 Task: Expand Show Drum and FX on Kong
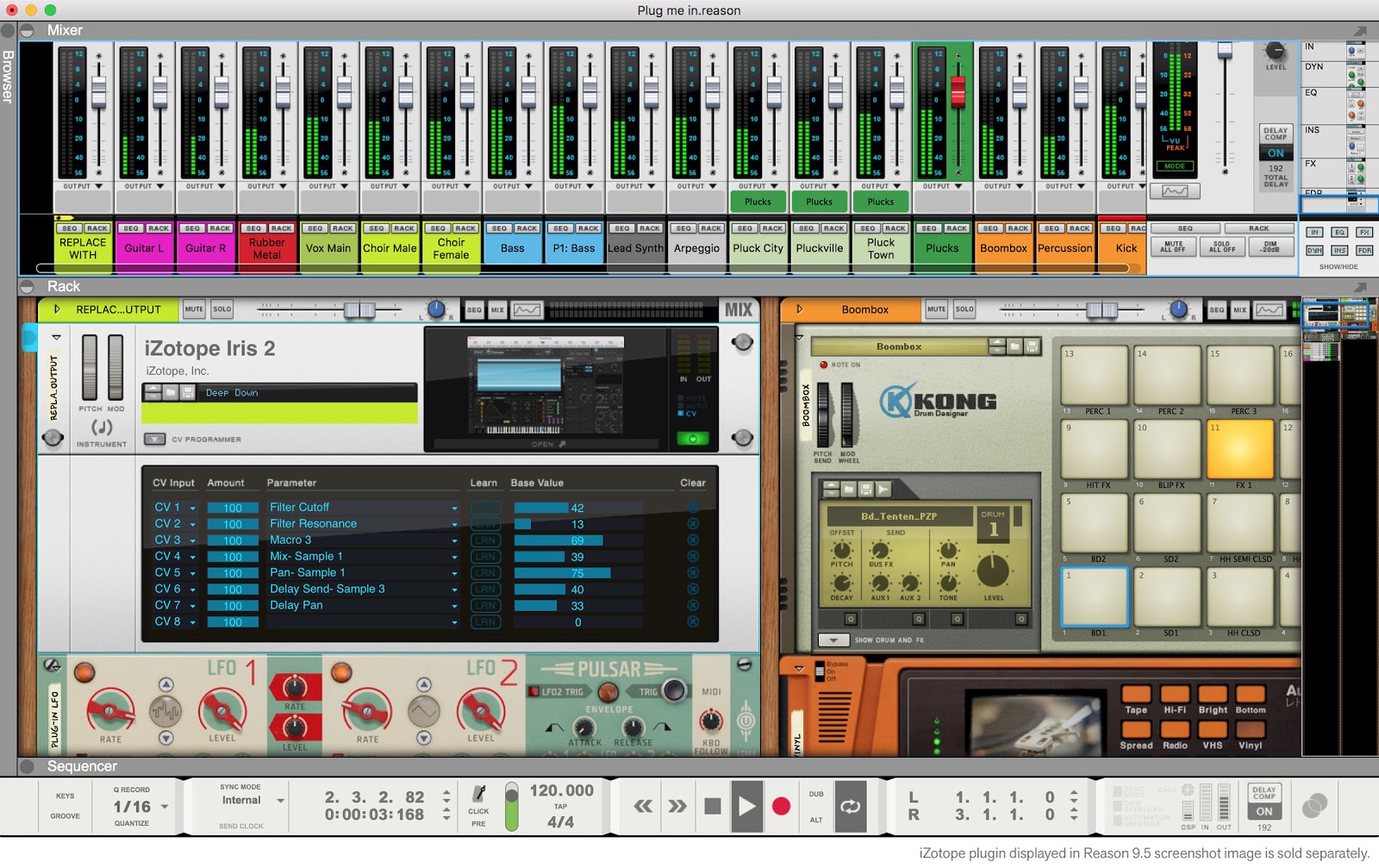click(x=833, y=639)
